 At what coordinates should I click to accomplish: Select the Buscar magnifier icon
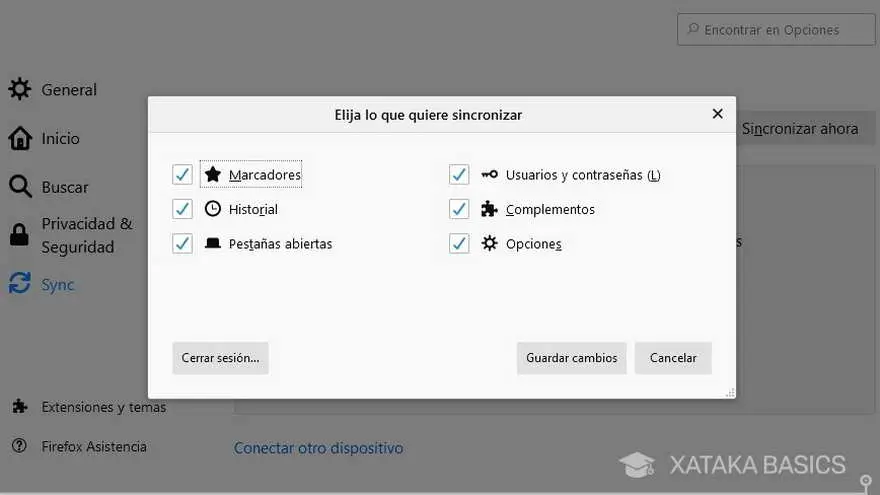click(x=20, y=186)
